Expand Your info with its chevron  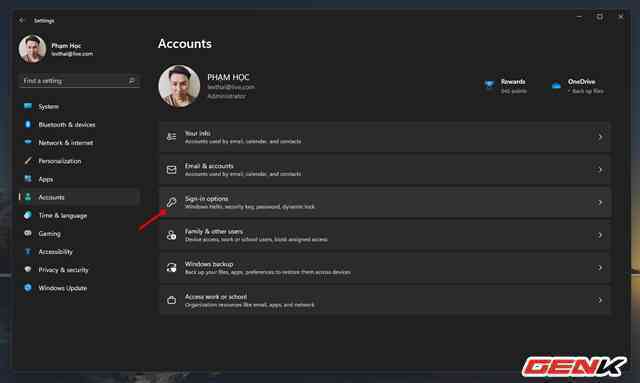pyautogui.click(x=600, y=137)
